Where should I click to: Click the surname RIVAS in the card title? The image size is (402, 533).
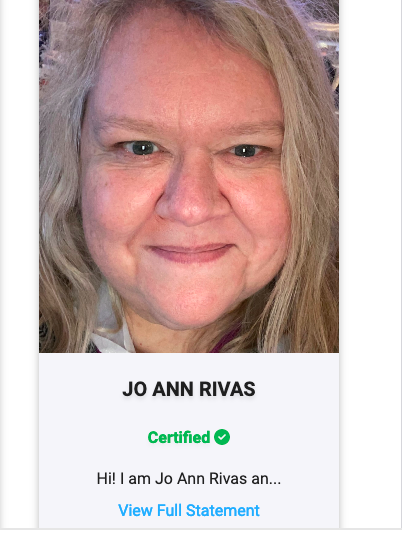(227, 389)
